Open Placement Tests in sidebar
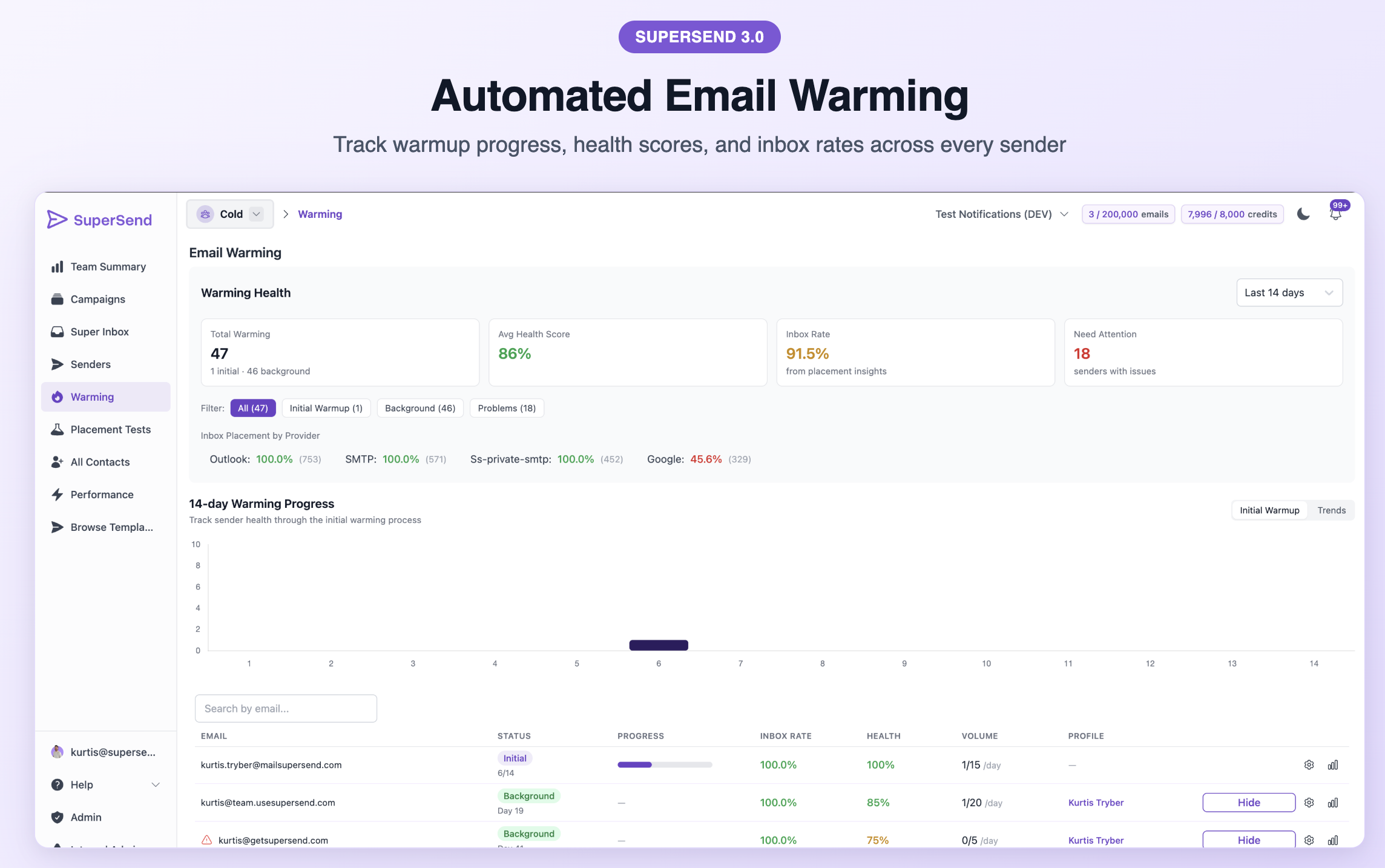The image size is (1385, 868). click(110, 429)
